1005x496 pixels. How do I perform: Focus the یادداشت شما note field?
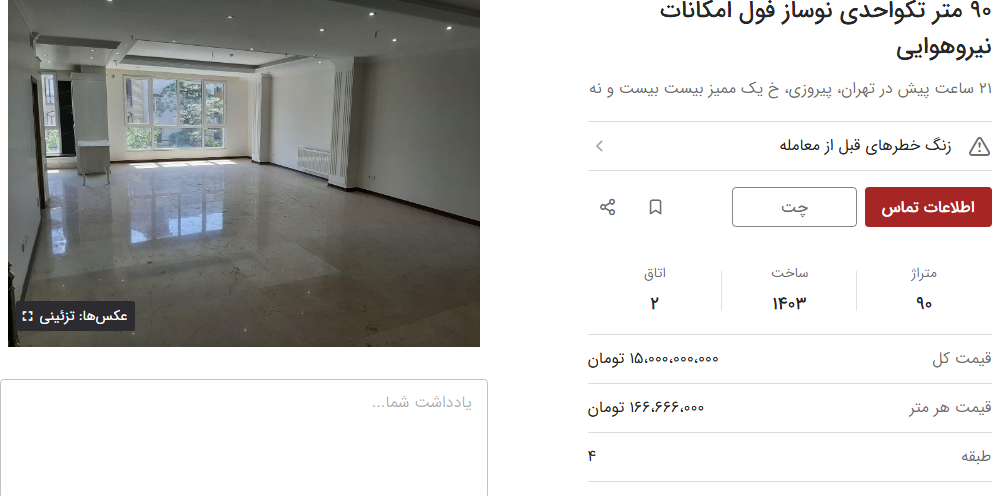click(244, 438)
